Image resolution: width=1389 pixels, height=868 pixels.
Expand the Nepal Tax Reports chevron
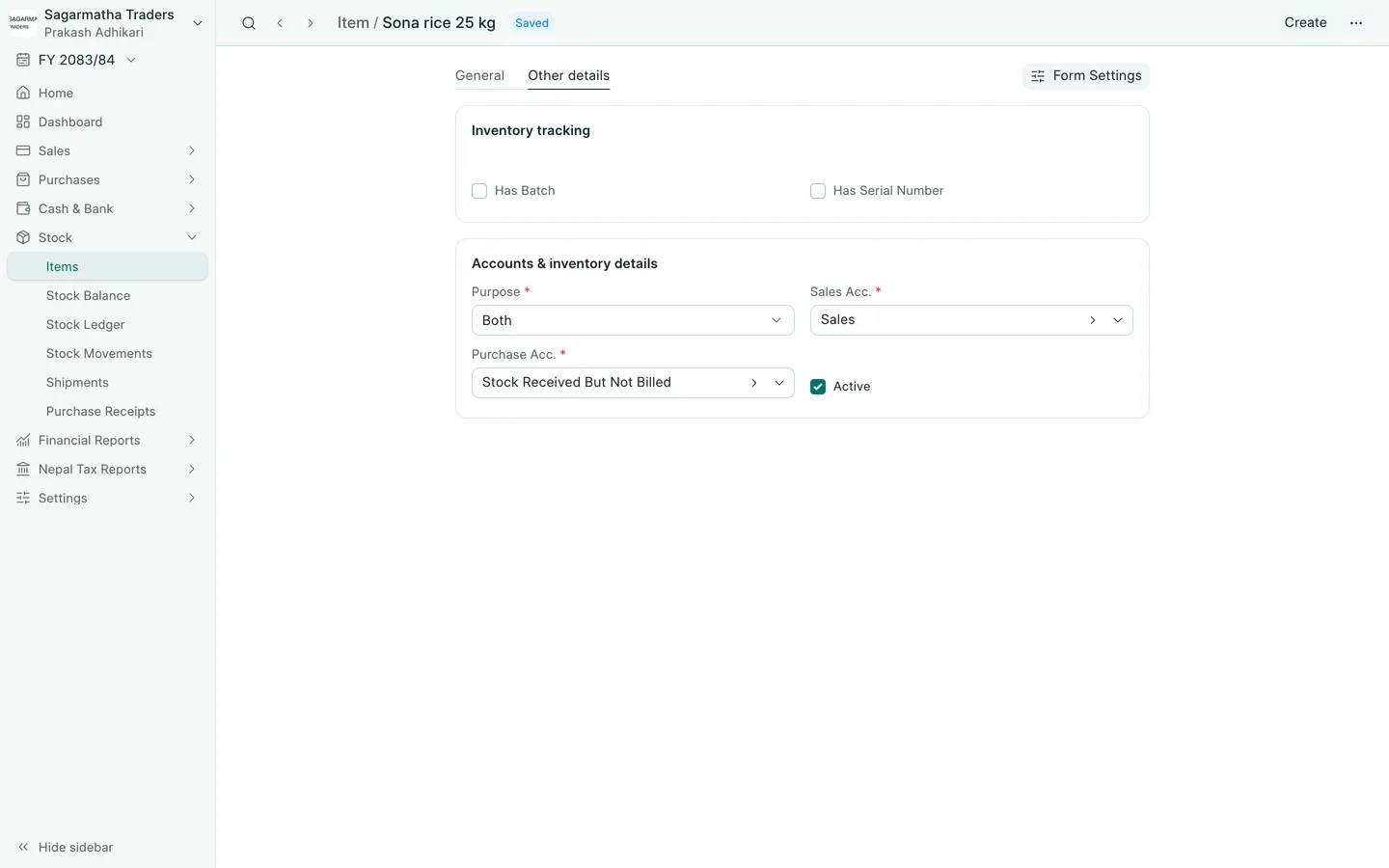pyautogui.click(x=192, y=469)
